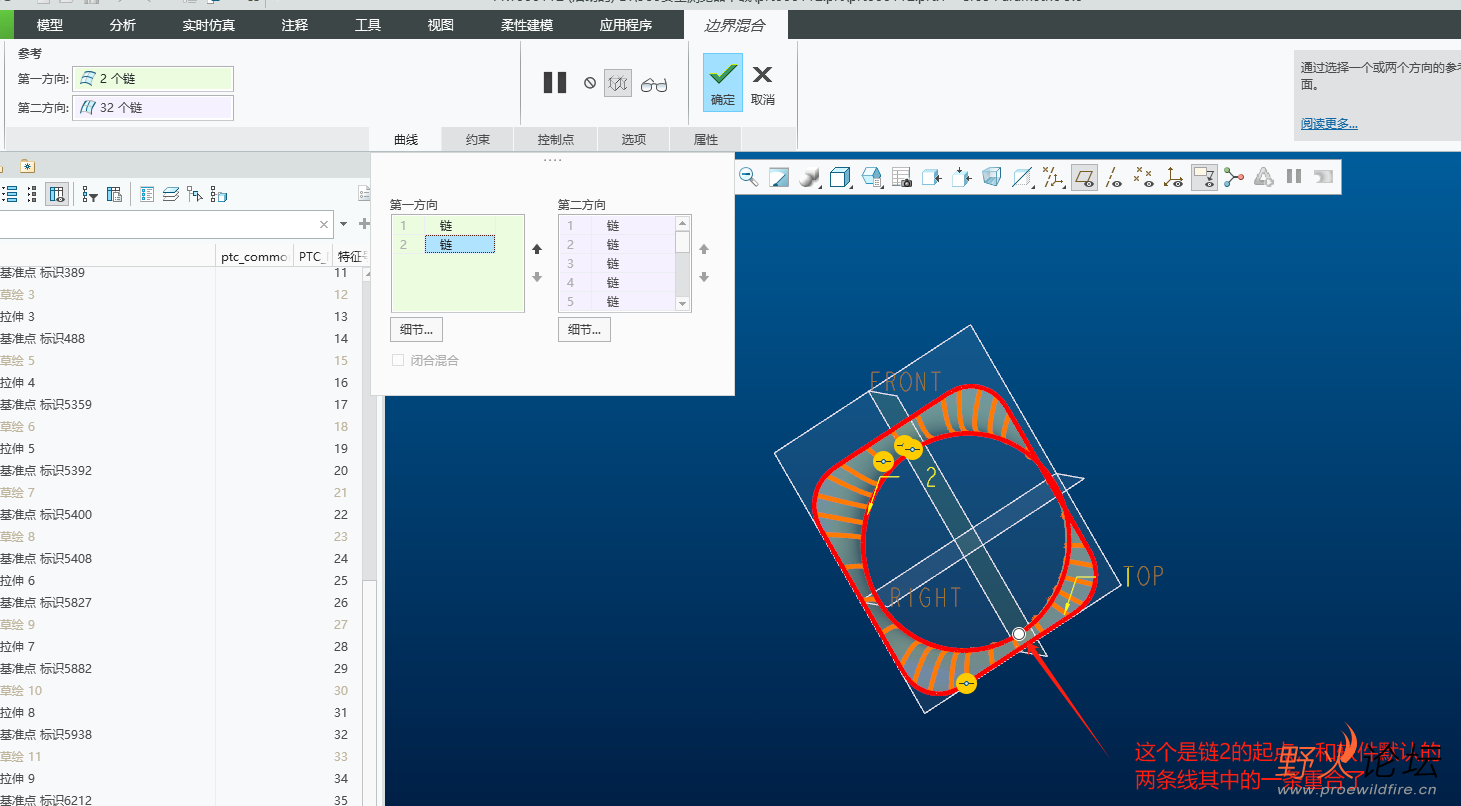Open the 属性 panel tab
This screenshot has width=1461, height=806.
[x=706, y=140]
